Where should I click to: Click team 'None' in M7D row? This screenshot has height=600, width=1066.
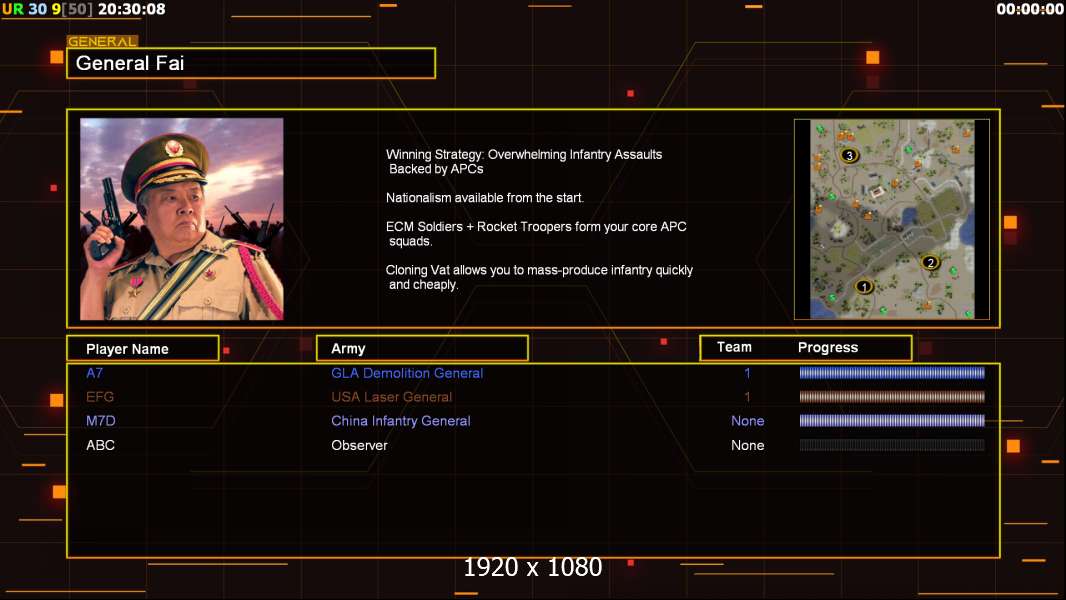click(x=748, y=421)
